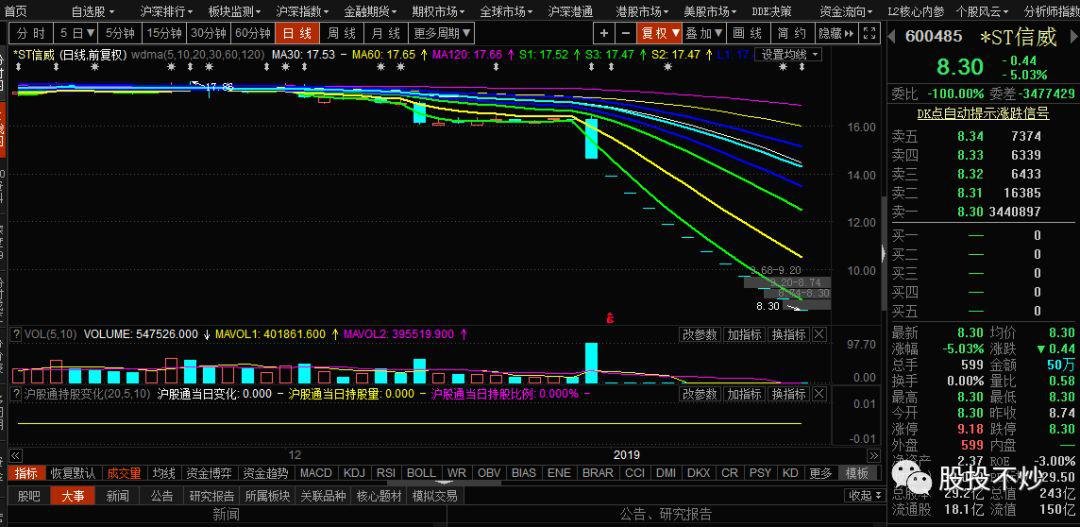The height and width of the screenshot is (527, 1080).
Task: Zoom out chart with minus button
Action: click(x=625, y=32)
